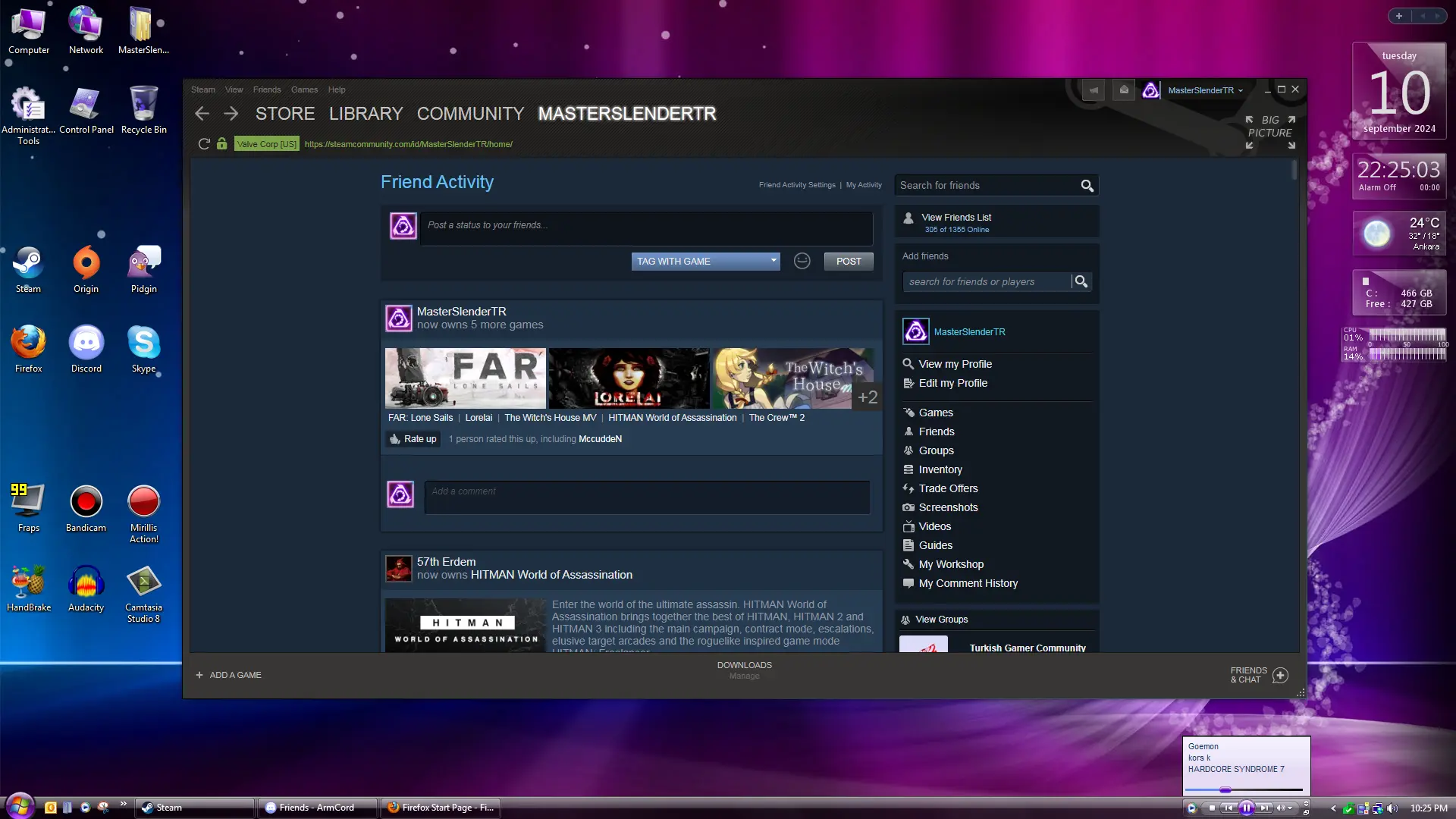Launch Big Picture mode

[x=1270, y=132]
